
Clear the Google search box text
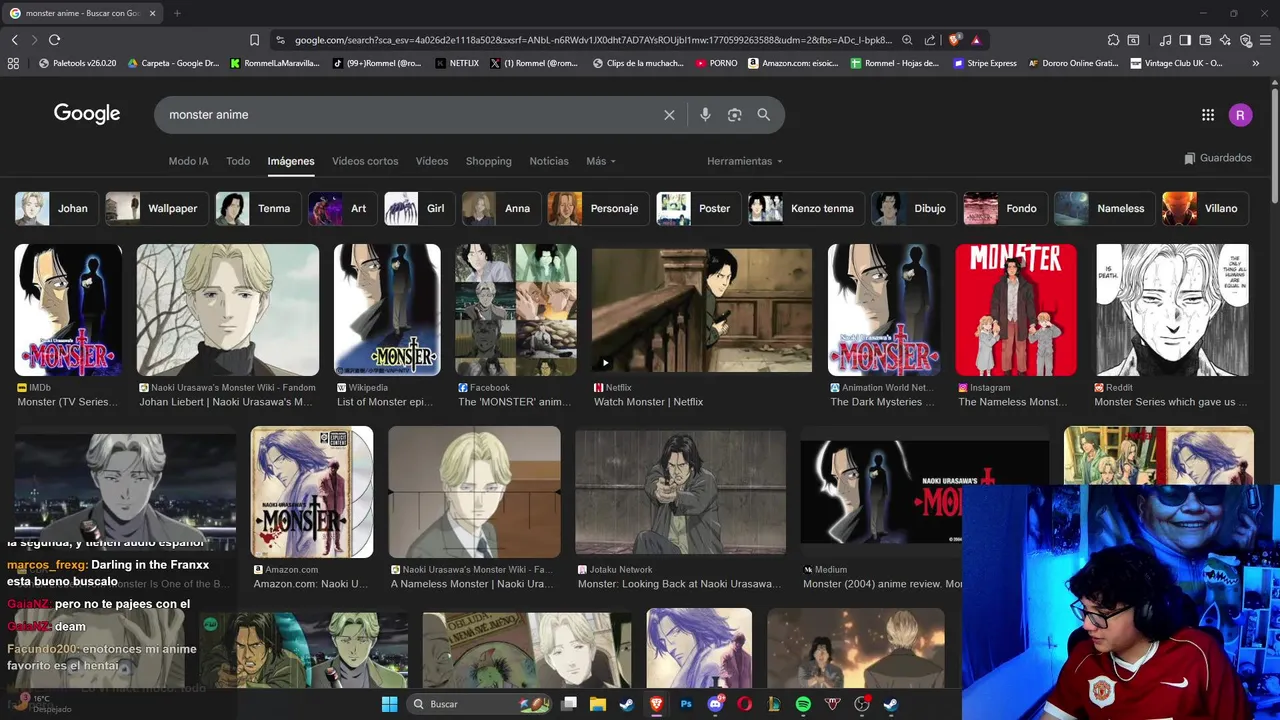(x=669, y=115)
